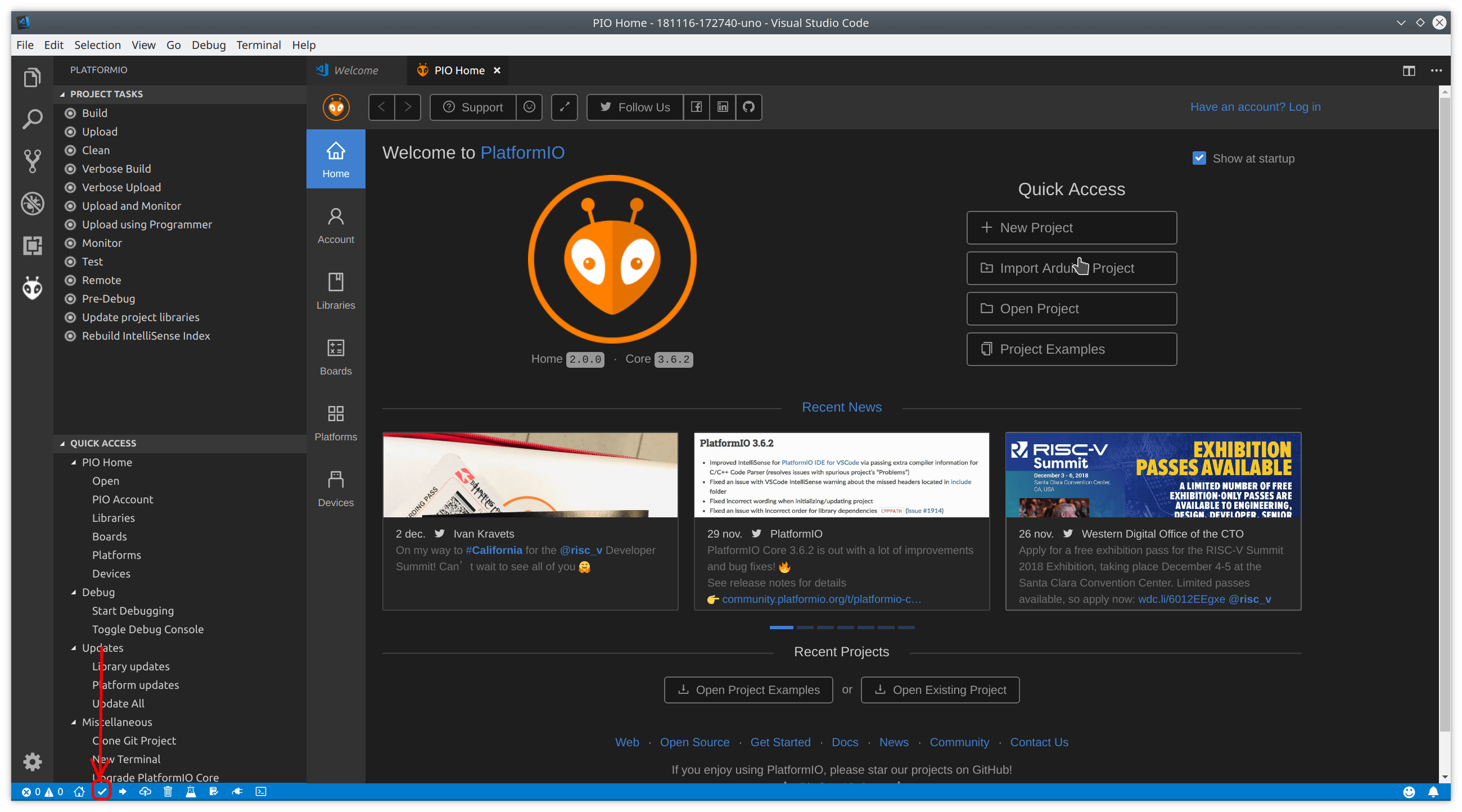Open new PlatformIO terminal from status bar

260,792
